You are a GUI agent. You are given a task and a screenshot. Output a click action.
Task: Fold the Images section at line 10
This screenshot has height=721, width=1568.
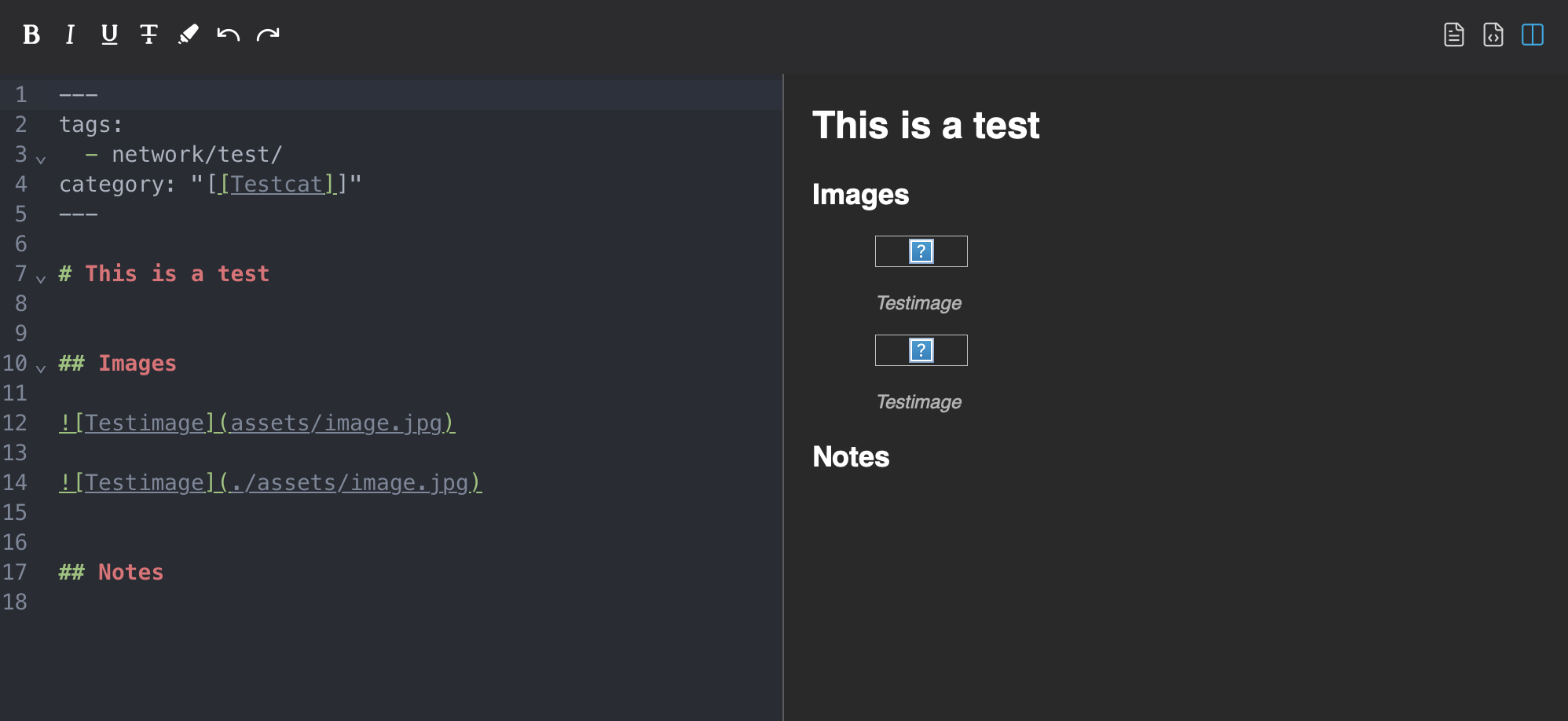41,368
